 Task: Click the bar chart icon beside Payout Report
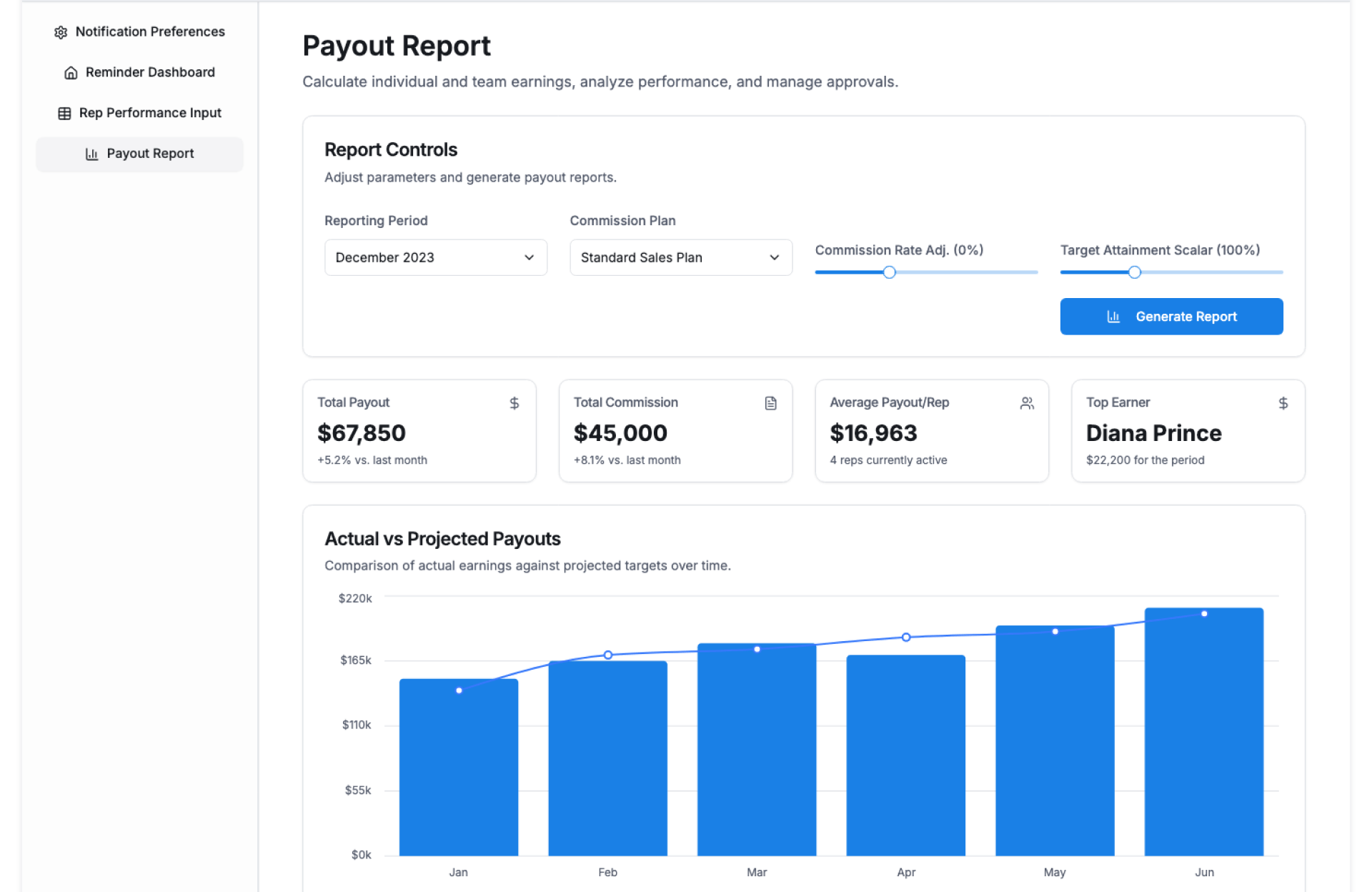coord(91,154)
